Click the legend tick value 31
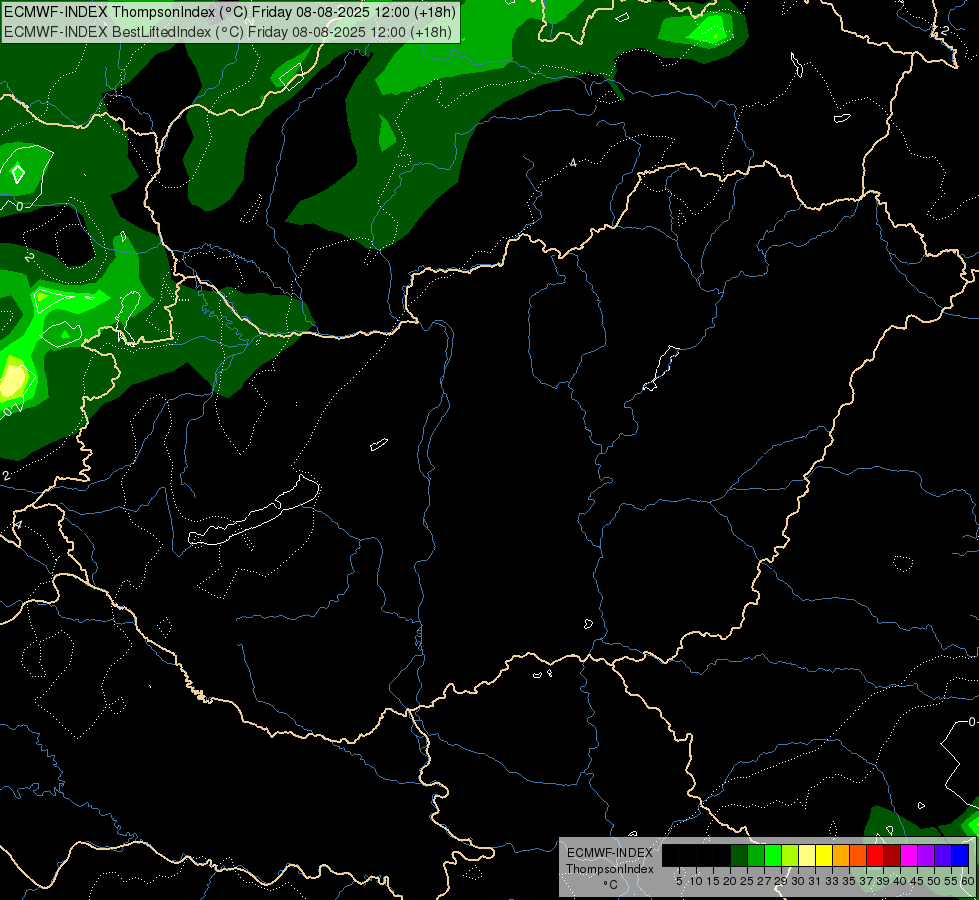The image size is (979, 900). click(815, 881)
